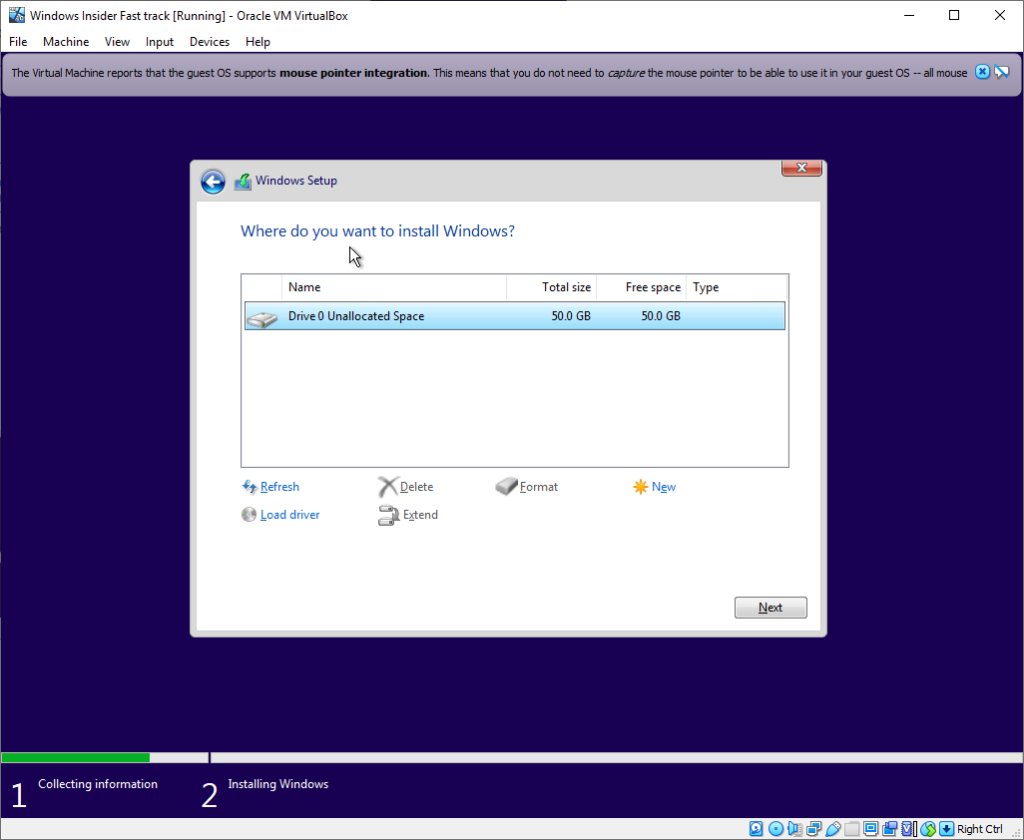
Task: Maximize the VirtualBox window
Action: (x=954, y=15)
